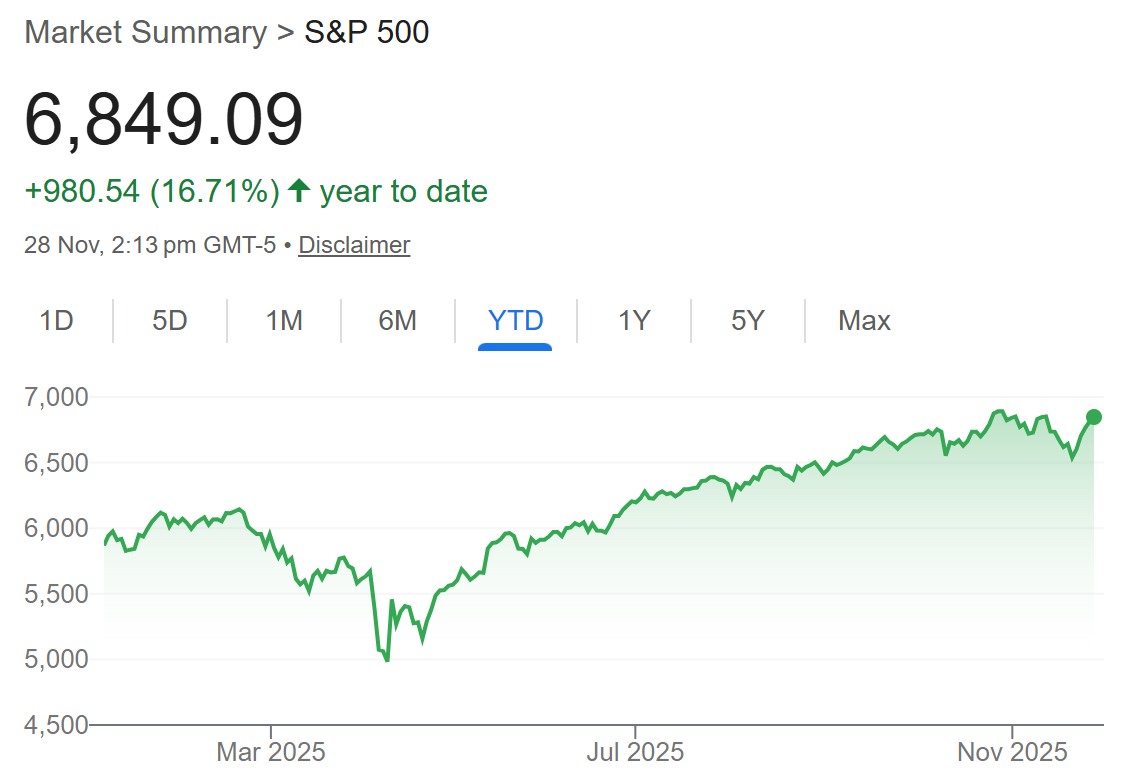This screenshot has height=784, width=1133.
Task: Switch to the 6M range tab
Action: coord(397,321)
